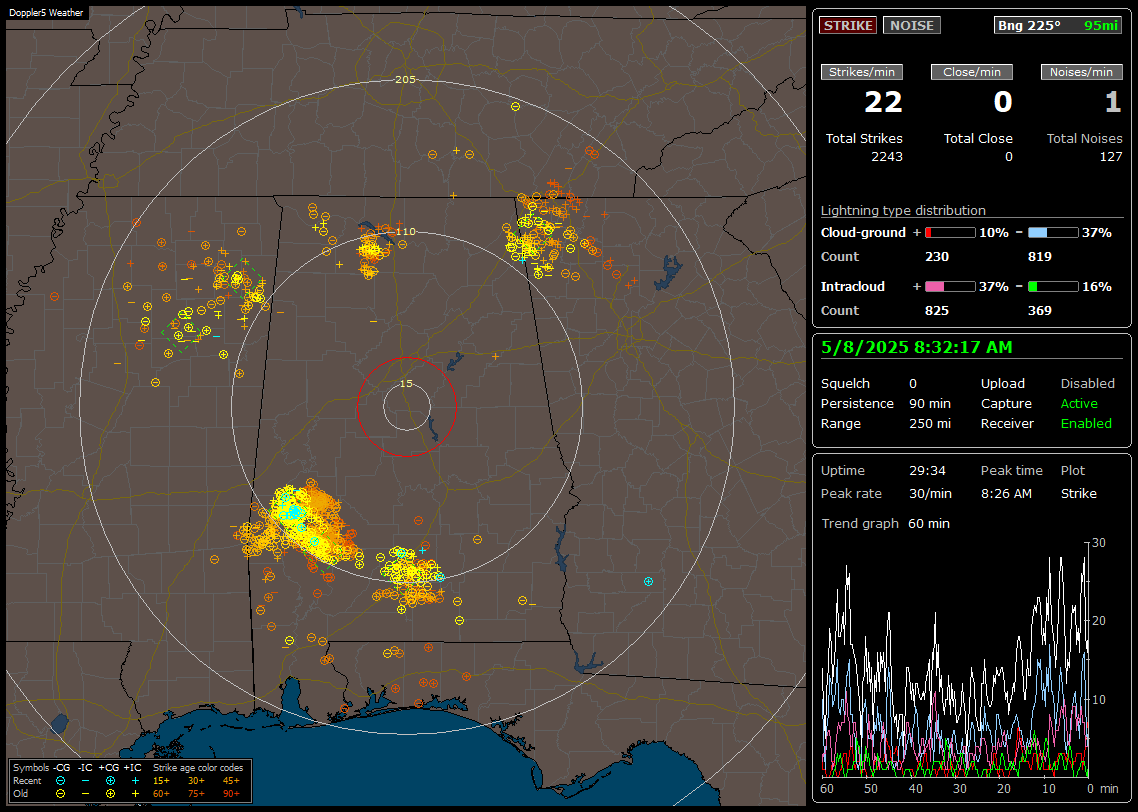The width and height of the screenshot is (1138, 812).
Task: Click the intracloud negative count 369
Action: tap(1040, 311)
